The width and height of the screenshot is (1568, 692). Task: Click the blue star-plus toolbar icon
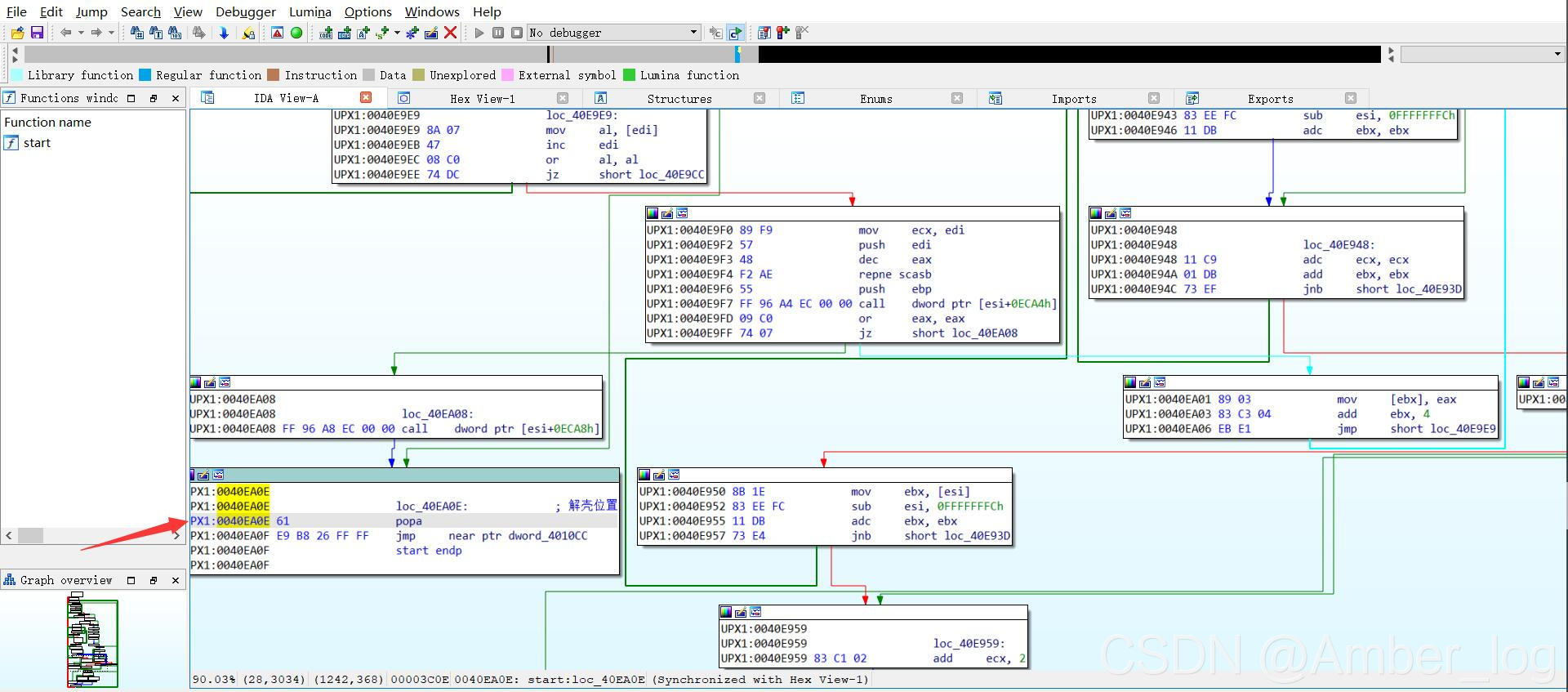coord(412,33)
